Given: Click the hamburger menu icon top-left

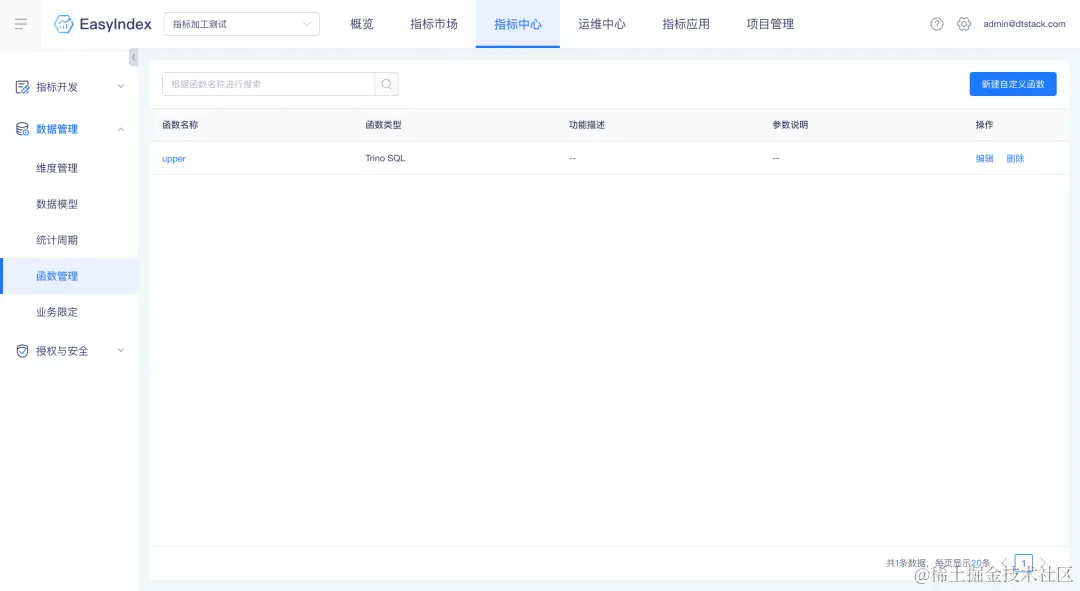Looking at the screenshot, I should [20, 23].
